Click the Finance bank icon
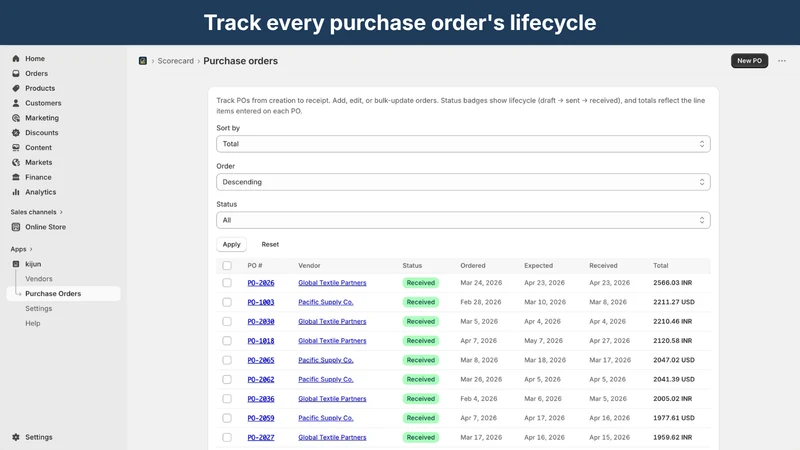 [16, 177]
